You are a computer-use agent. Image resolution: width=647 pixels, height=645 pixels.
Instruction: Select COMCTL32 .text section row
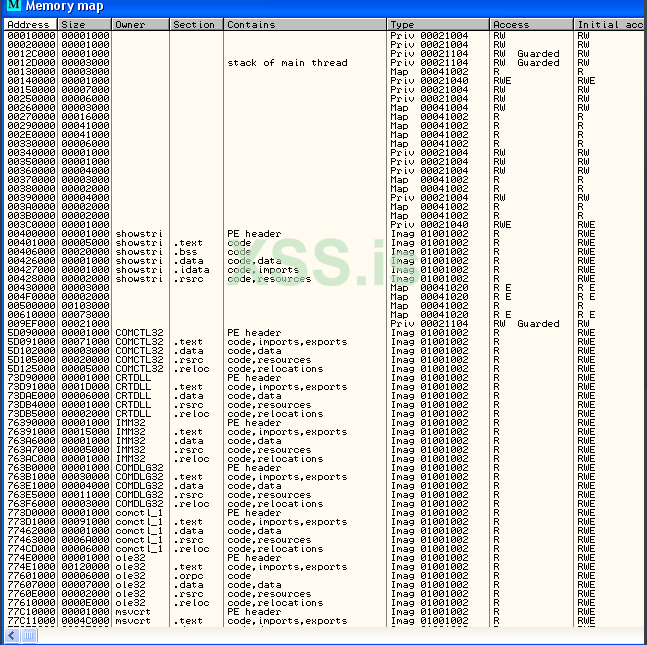pos(324,342)
